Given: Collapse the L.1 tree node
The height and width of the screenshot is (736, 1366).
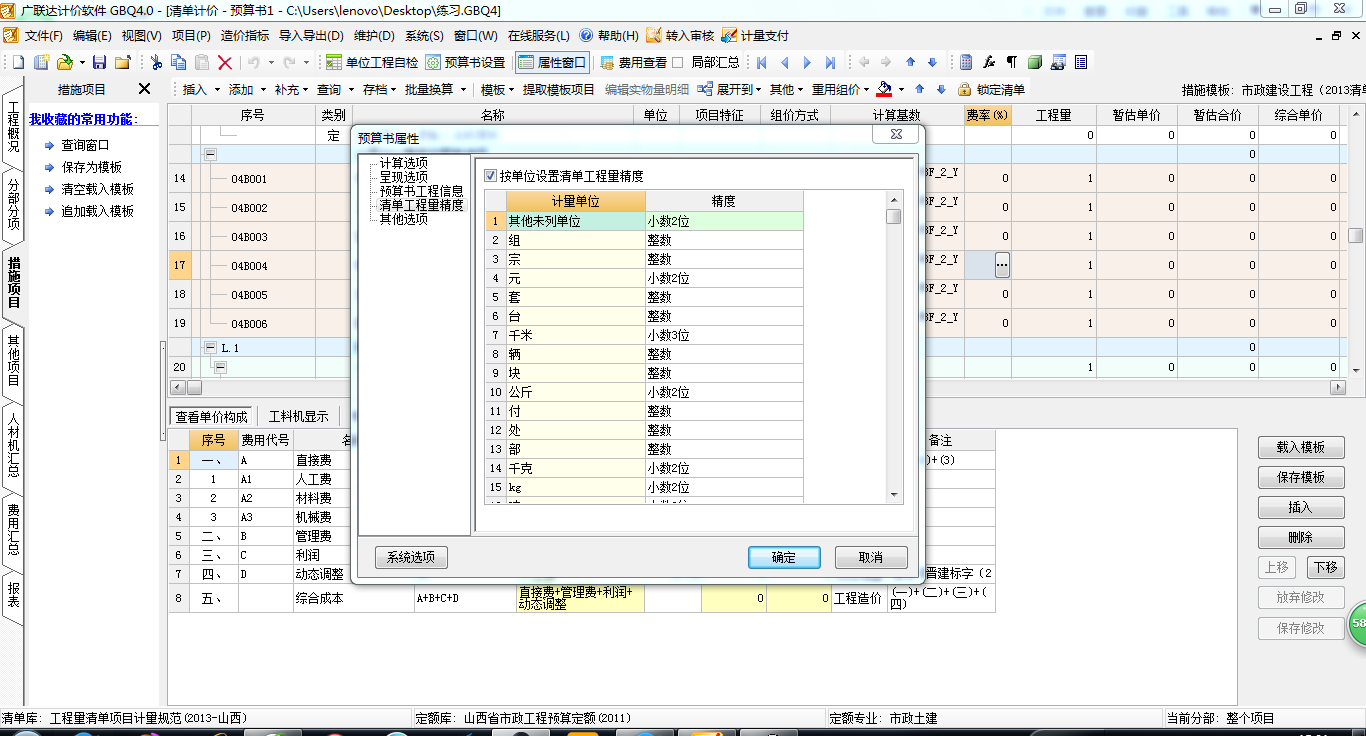Looking at the screenshot, I should 210,348.
